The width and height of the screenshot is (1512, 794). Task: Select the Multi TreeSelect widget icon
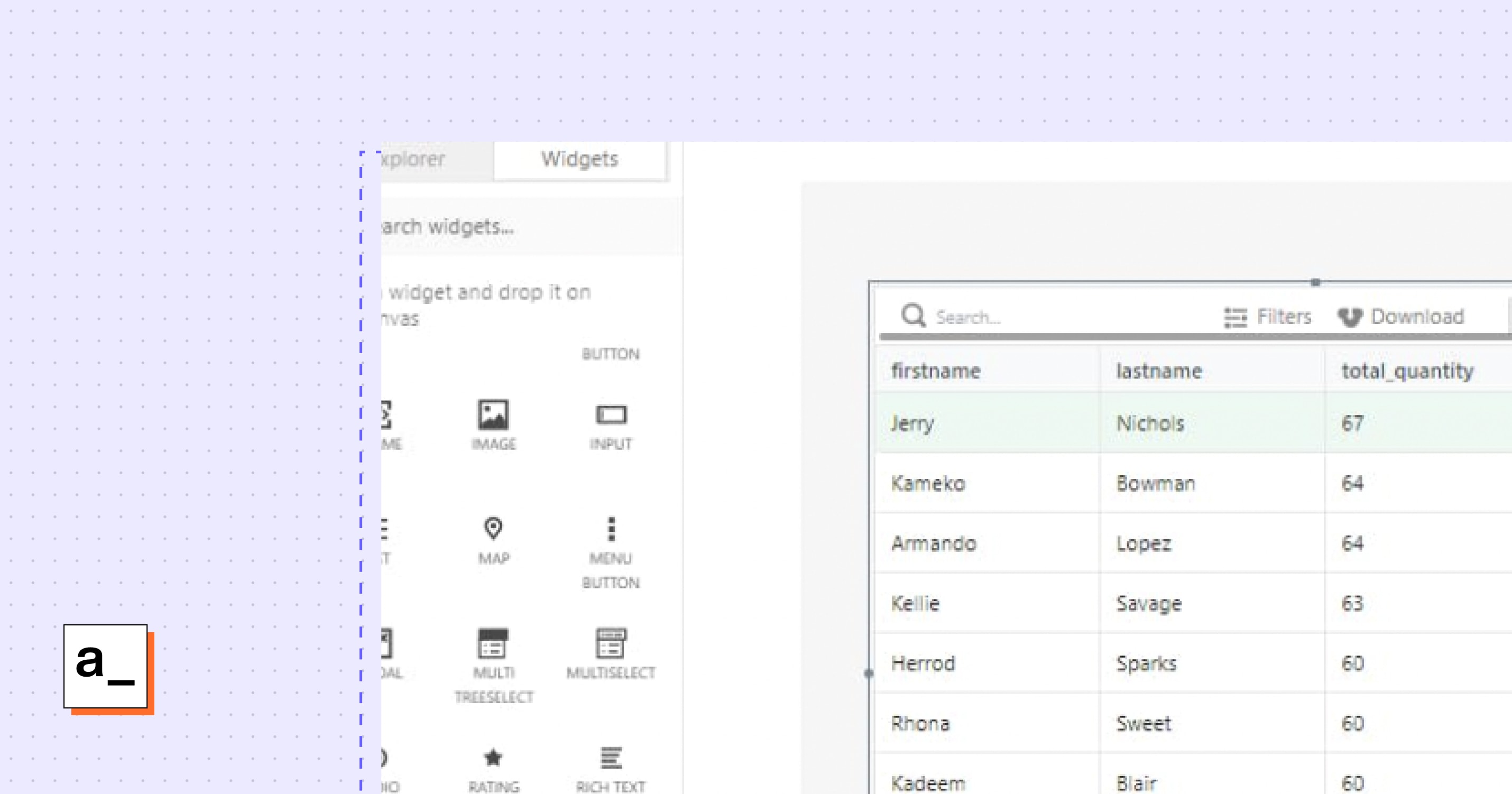[x=494, y=645]
